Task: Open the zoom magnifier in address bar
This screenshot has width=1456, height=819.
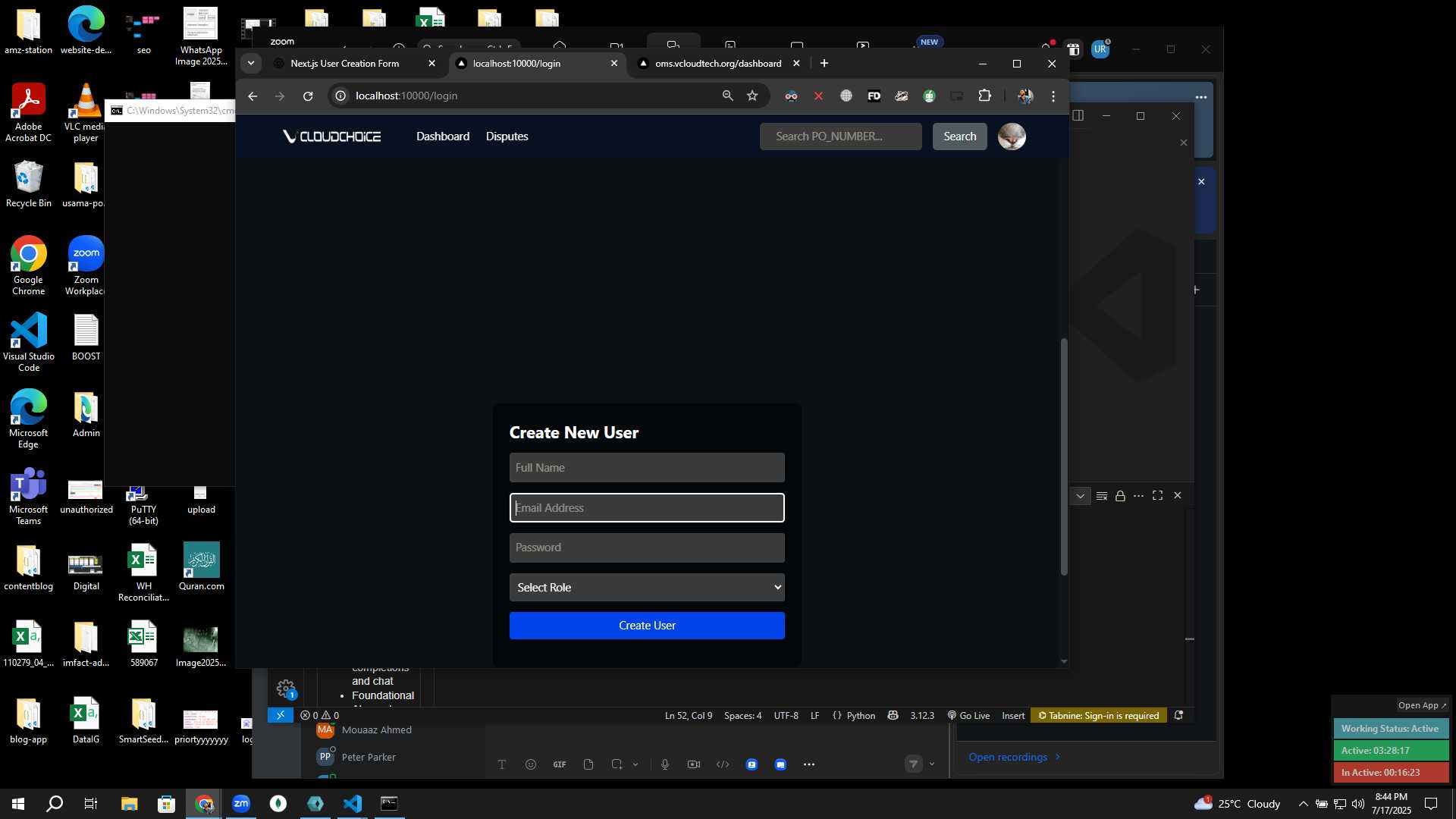Action: (727, 96)
